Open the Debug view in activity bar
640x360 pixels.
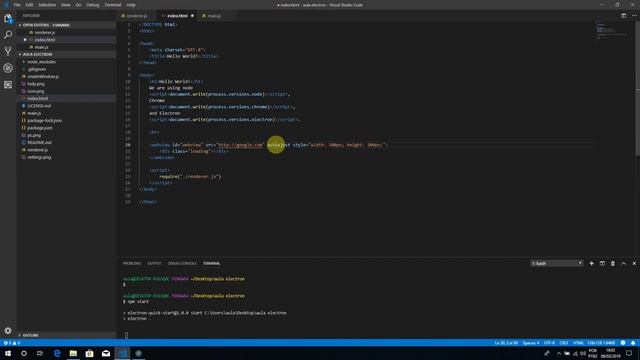(8, 68)
